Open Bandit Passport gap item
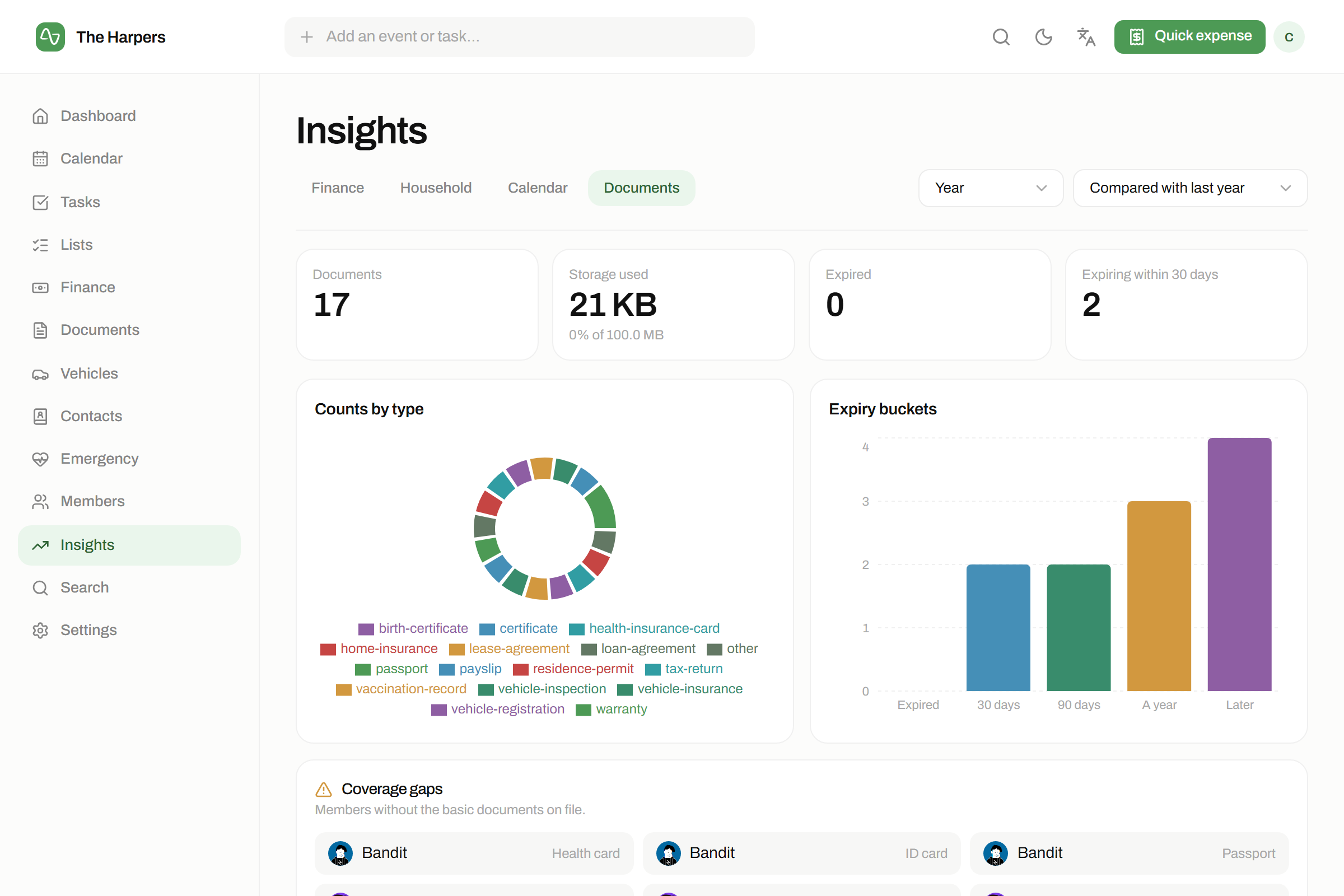The height and width of the screenshot is (896, 1344). [1129, 853]
